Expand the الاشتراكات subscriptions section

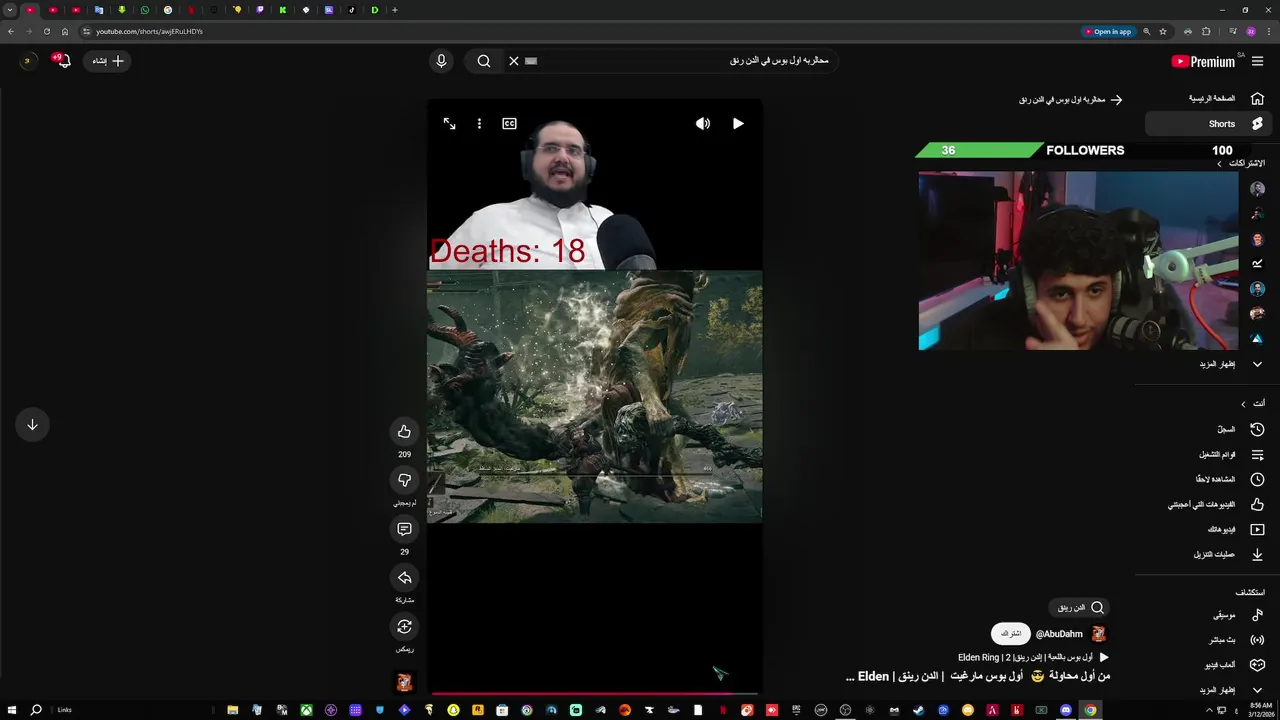1240,163
